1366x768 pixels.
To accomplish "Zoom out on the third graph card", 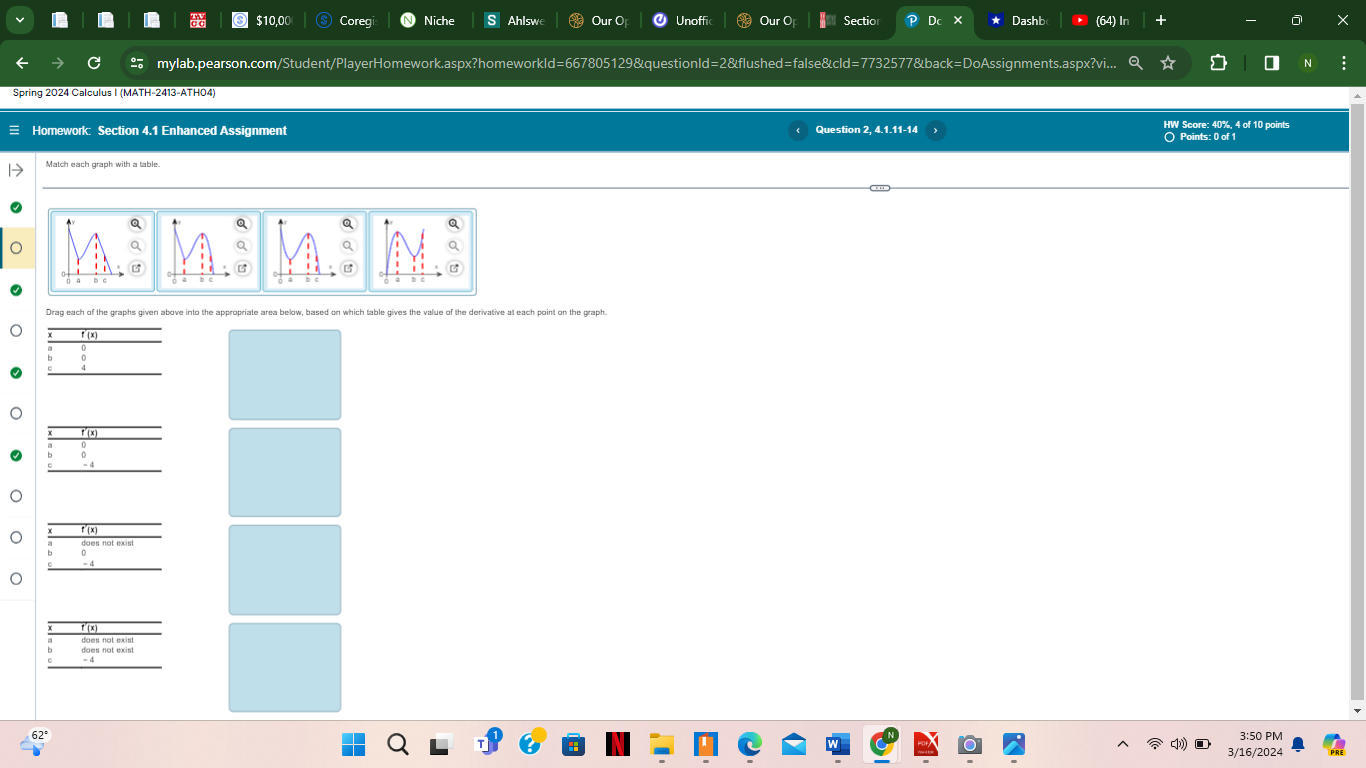I will (348, 245).
